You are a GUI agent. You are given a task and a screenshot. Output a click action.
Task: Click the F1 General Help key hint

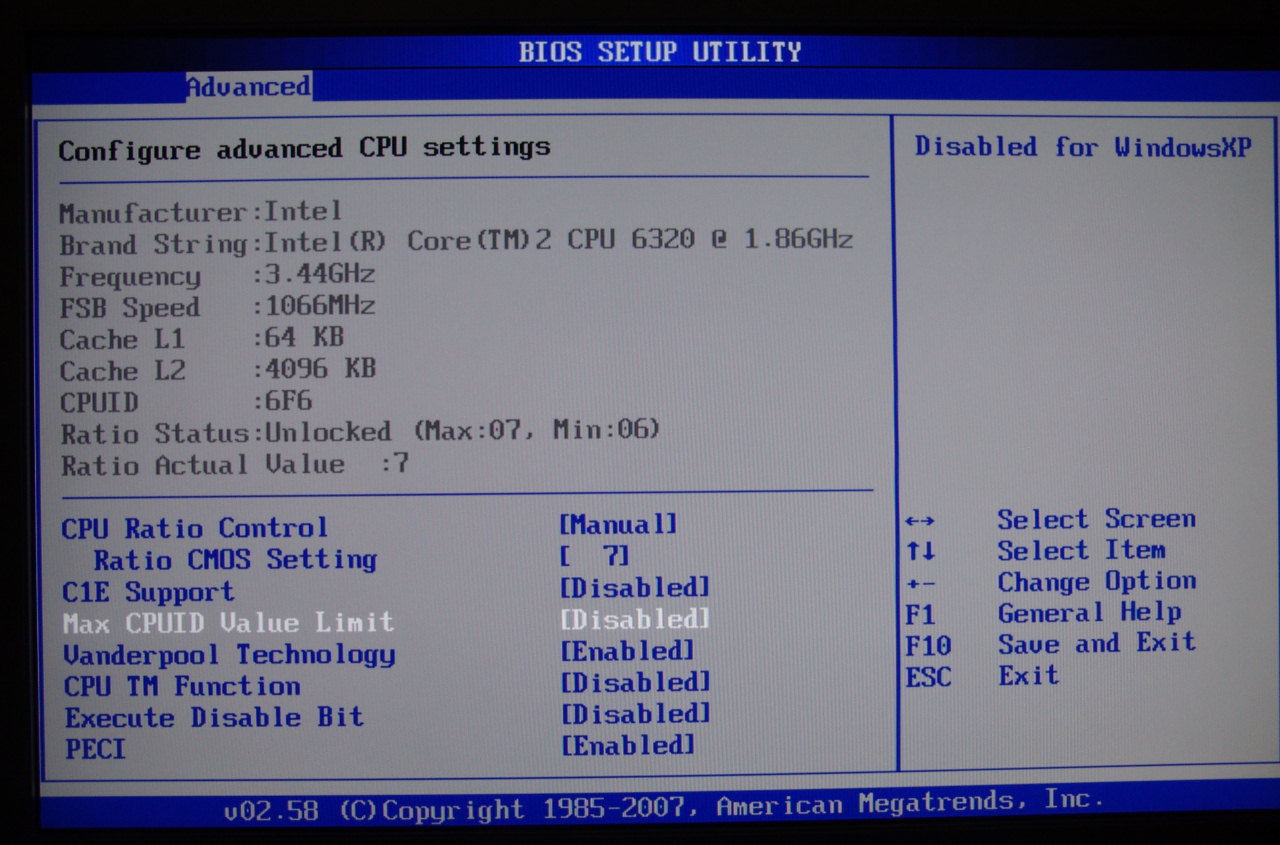click(1040, 613)
